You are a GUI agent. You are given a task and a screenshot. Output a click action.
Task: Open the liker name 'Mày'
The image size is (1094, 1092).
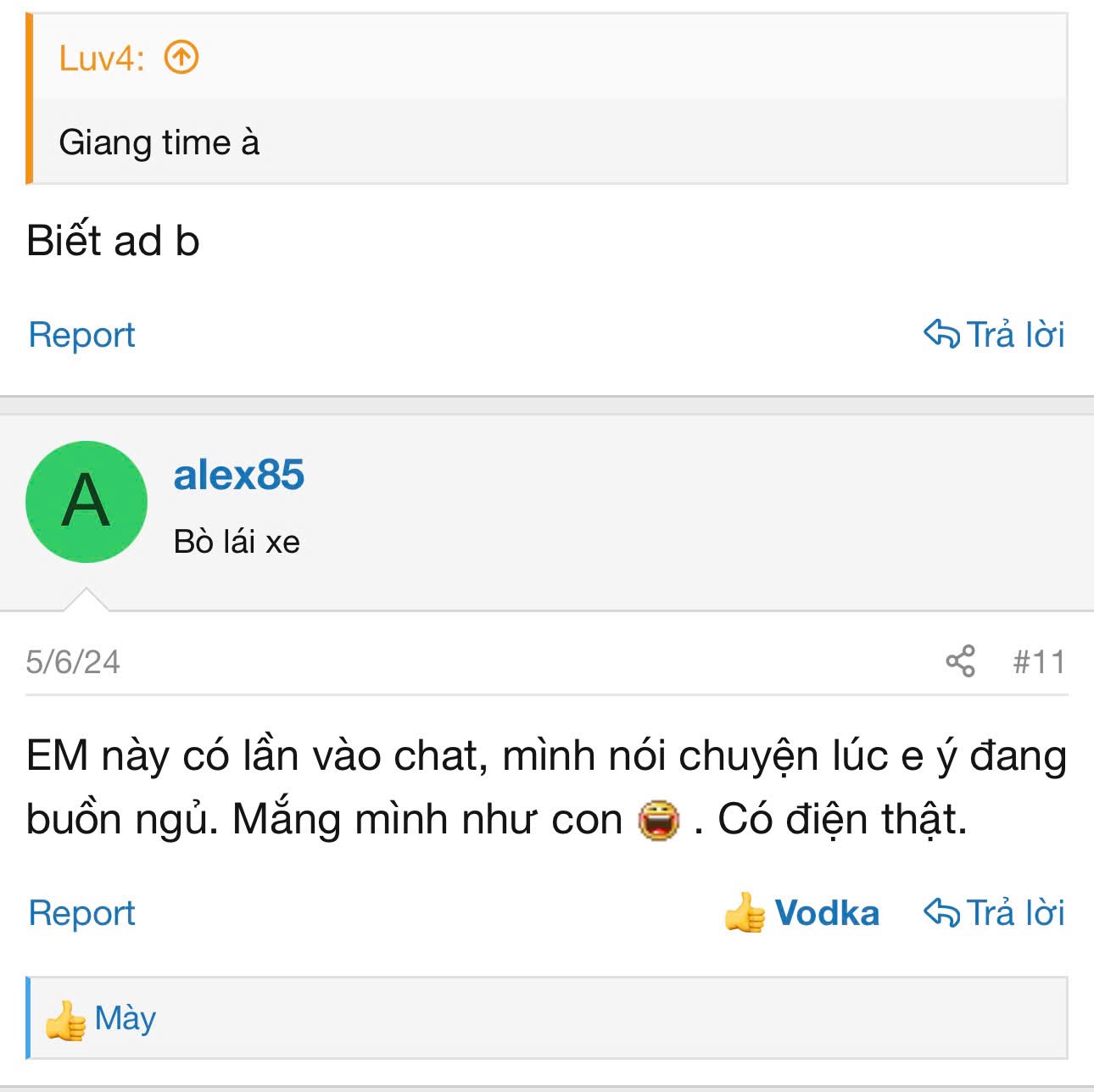[126, 1018]
